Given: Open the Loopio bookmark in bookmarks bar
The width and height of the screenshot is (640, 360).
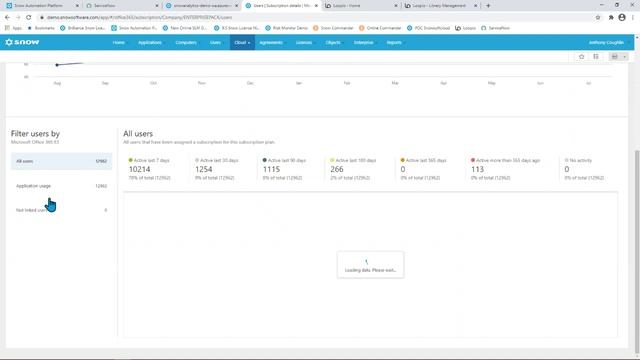Looking at the screenshot, I should (466, 28).
